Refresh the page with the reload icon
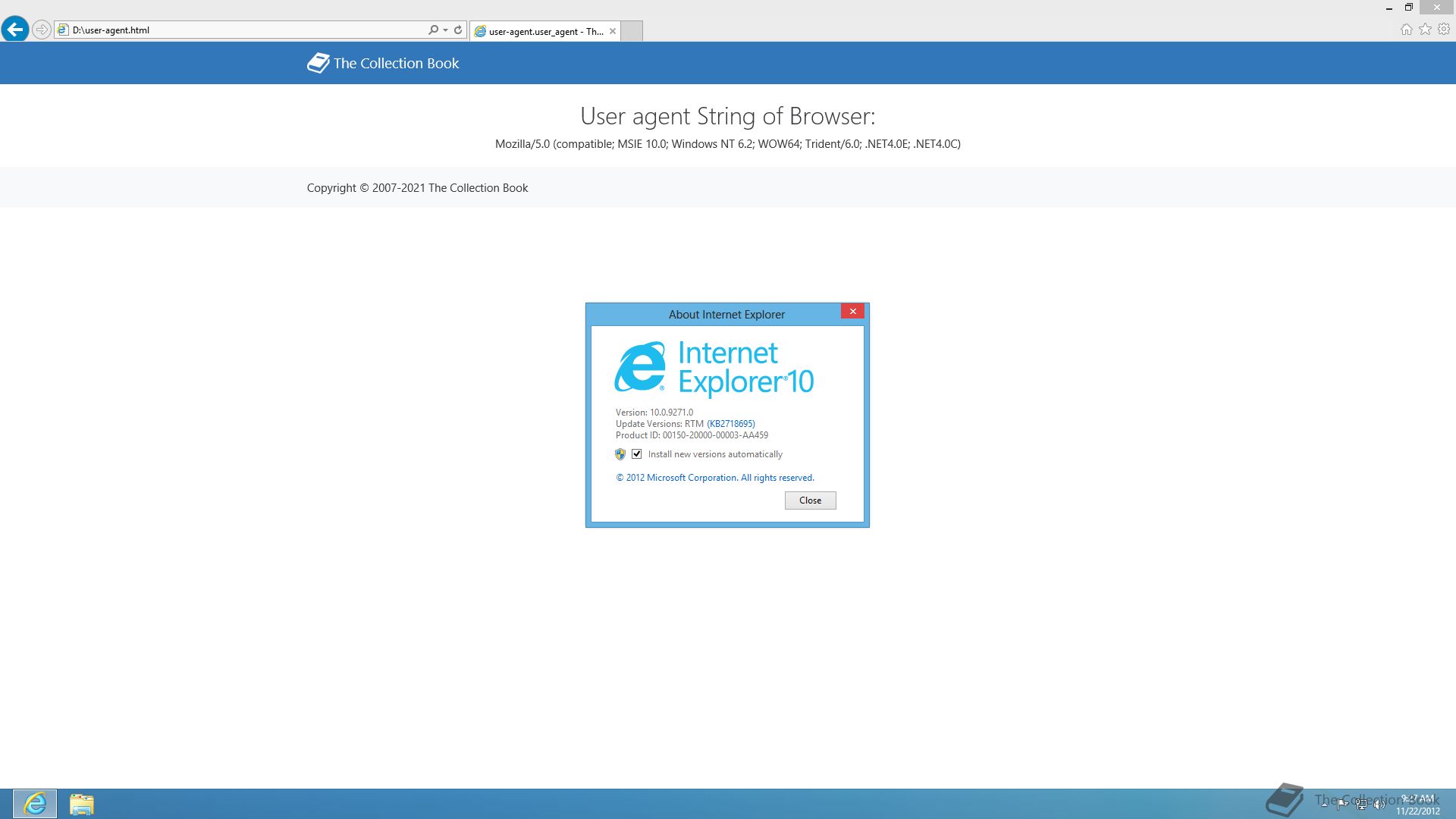1456x819 pixels. click(458, 30)
